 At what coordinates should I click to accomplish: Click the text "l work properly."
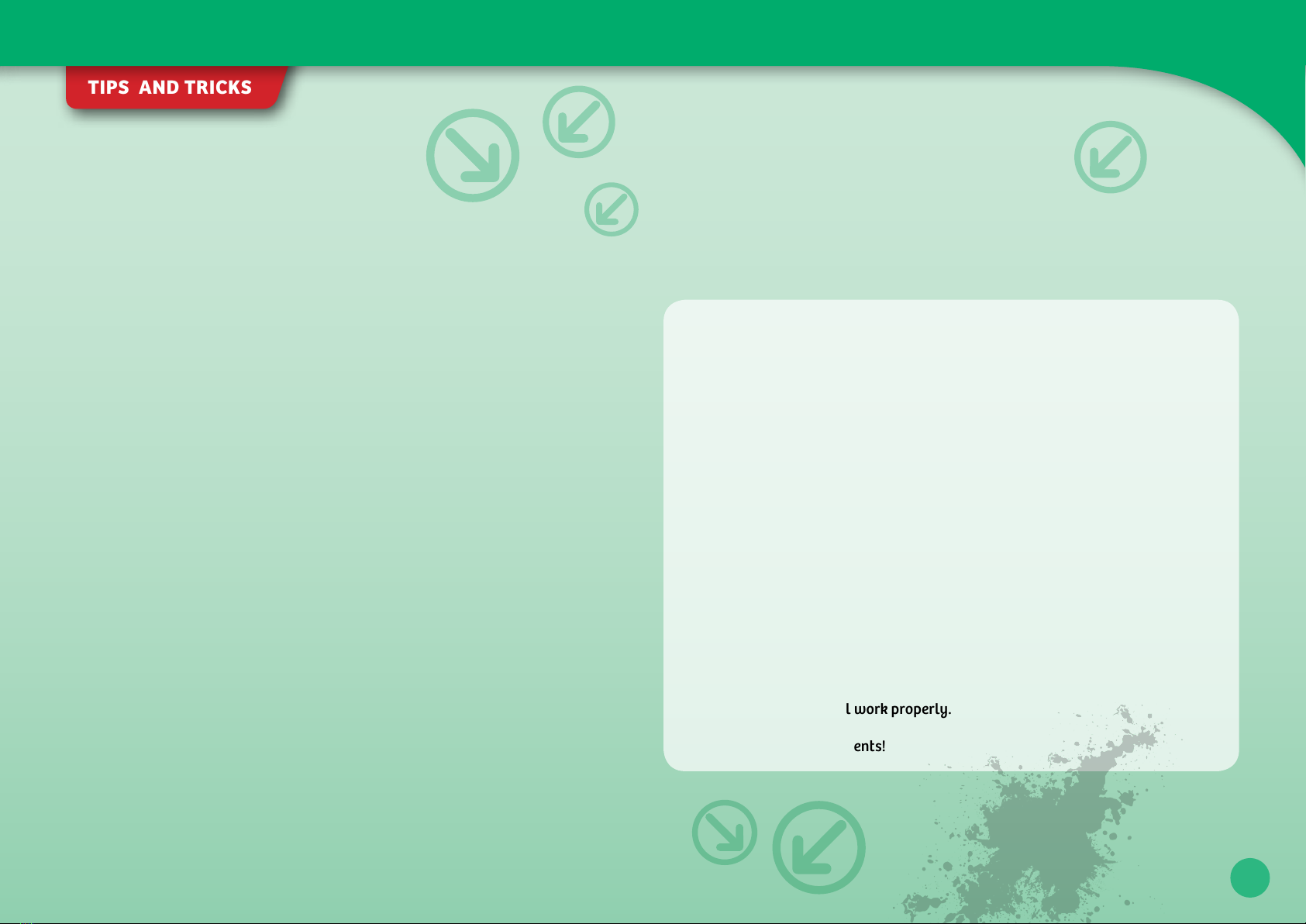(x=898, y=709)
